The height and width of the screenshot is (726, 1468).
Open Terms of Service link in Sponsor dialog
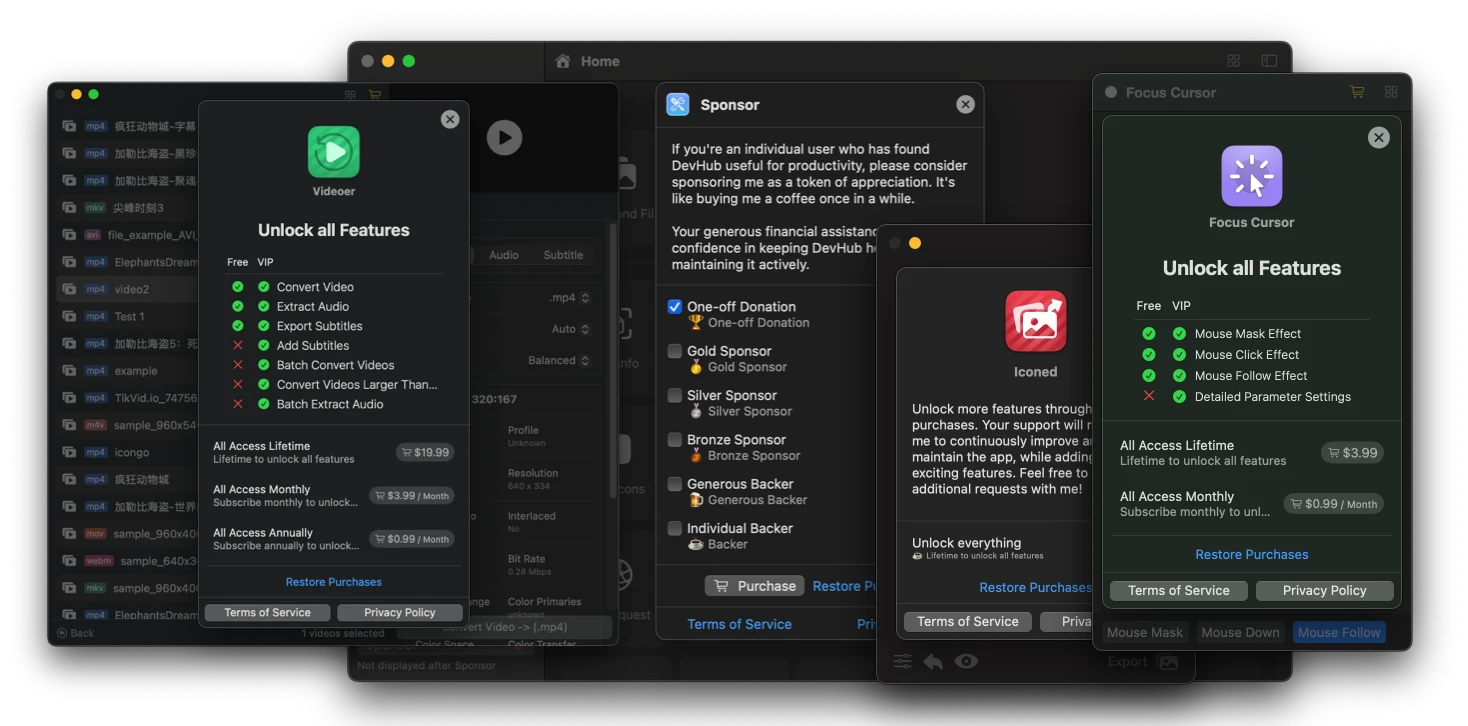point(740,624)
